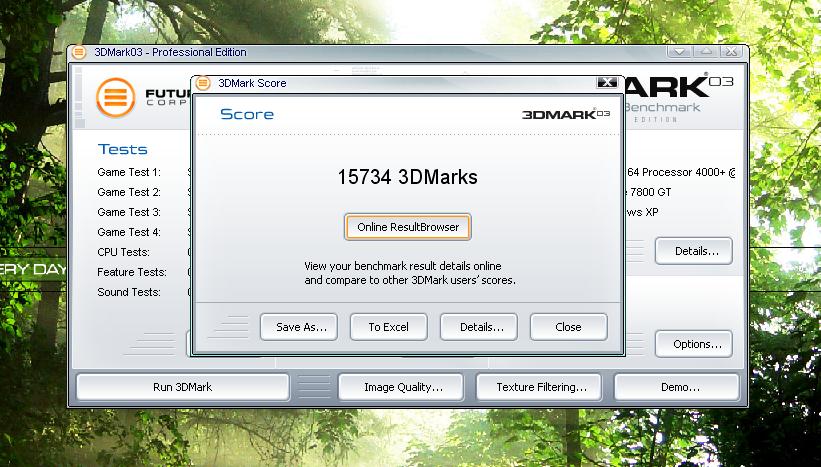The height and width of the screenshot is (467, 821).
Task: Click the 3DMARK03 logo in Score dialog
Action: 566,114
